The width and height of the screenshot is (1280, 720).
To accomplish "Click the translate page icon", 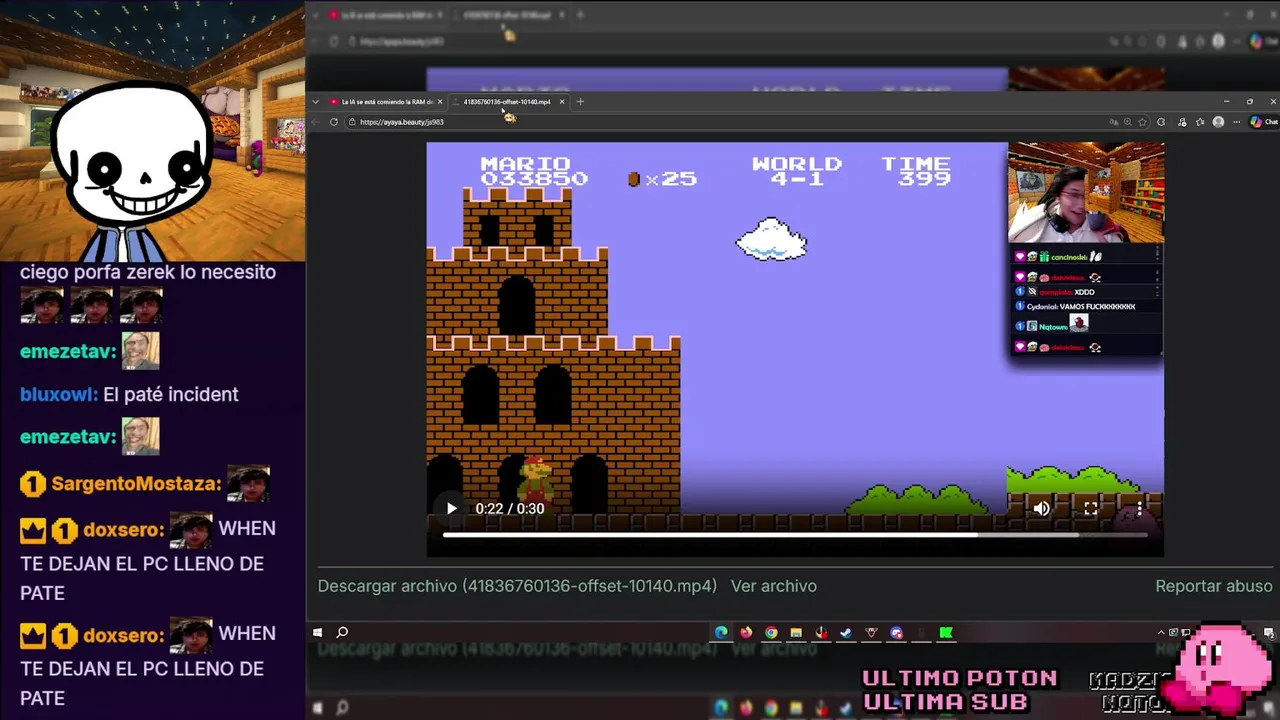I will [x=1114, y=122].
